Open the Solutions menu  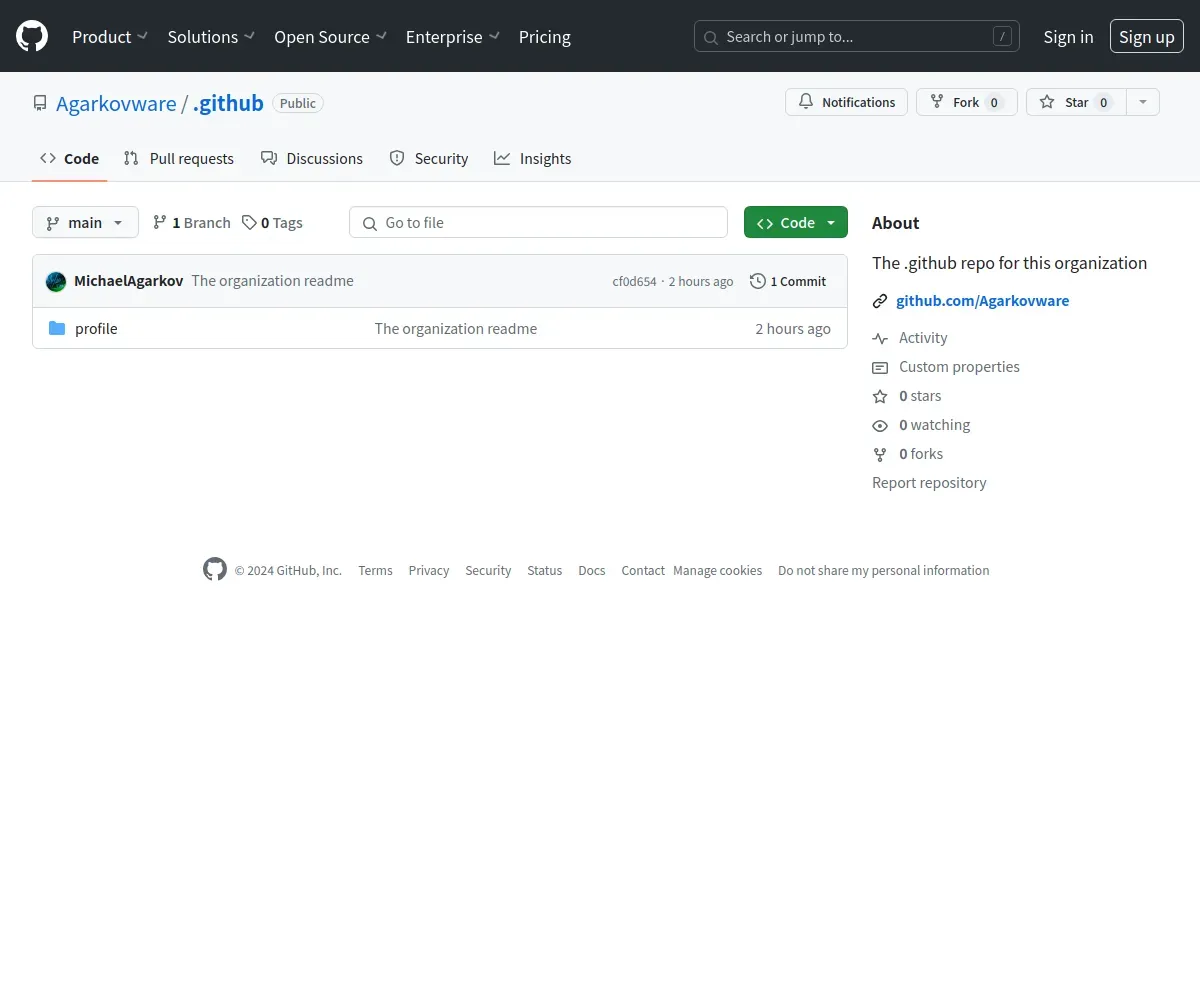pyautogui.click(x=211, y=37)
